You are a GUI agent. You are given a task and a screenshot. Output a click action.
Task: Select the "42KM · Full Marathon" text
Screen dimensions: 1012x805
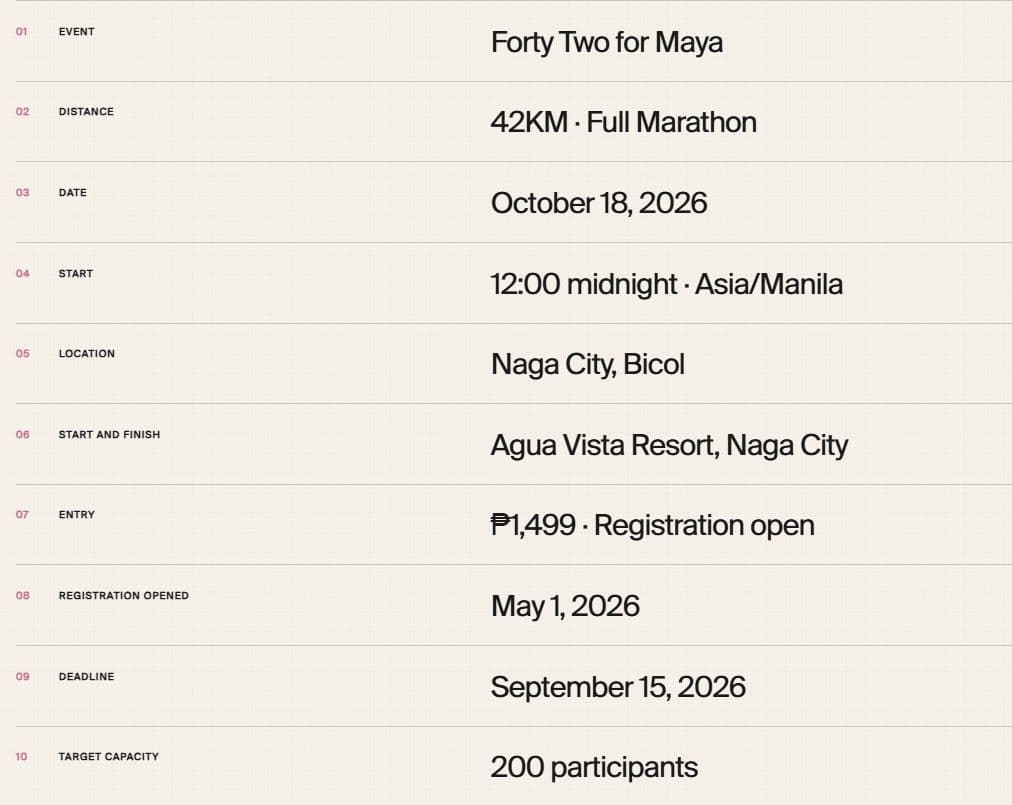pyautogui.click(x=623, y=123)
